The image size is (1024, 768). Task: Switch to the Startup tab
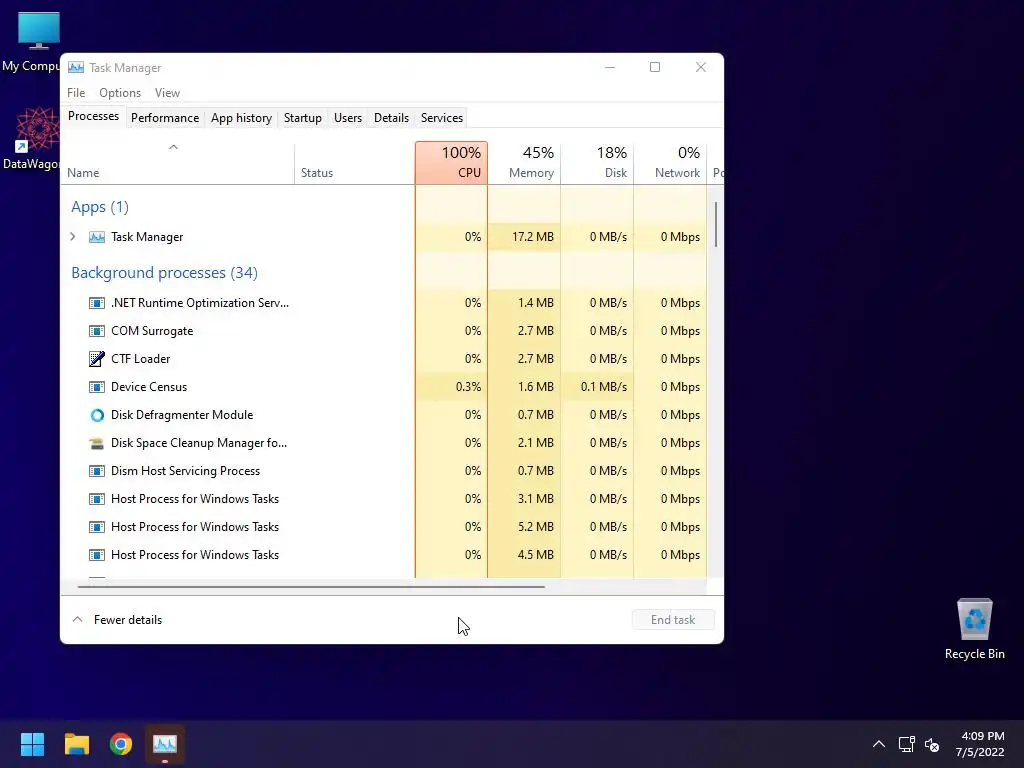pyautogui.click(x=302, y=118)
